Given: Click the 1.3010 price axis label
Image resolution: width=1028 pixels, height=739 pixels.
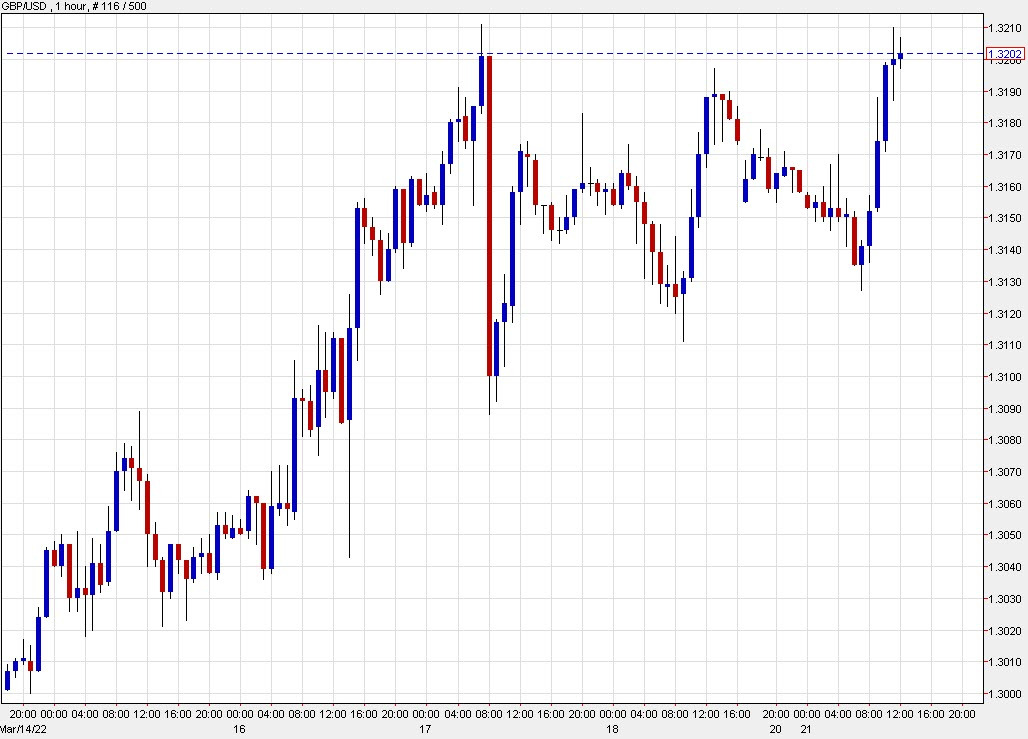Looking at the screenshot, I should pyautogui.click(x=1005, y=662).
